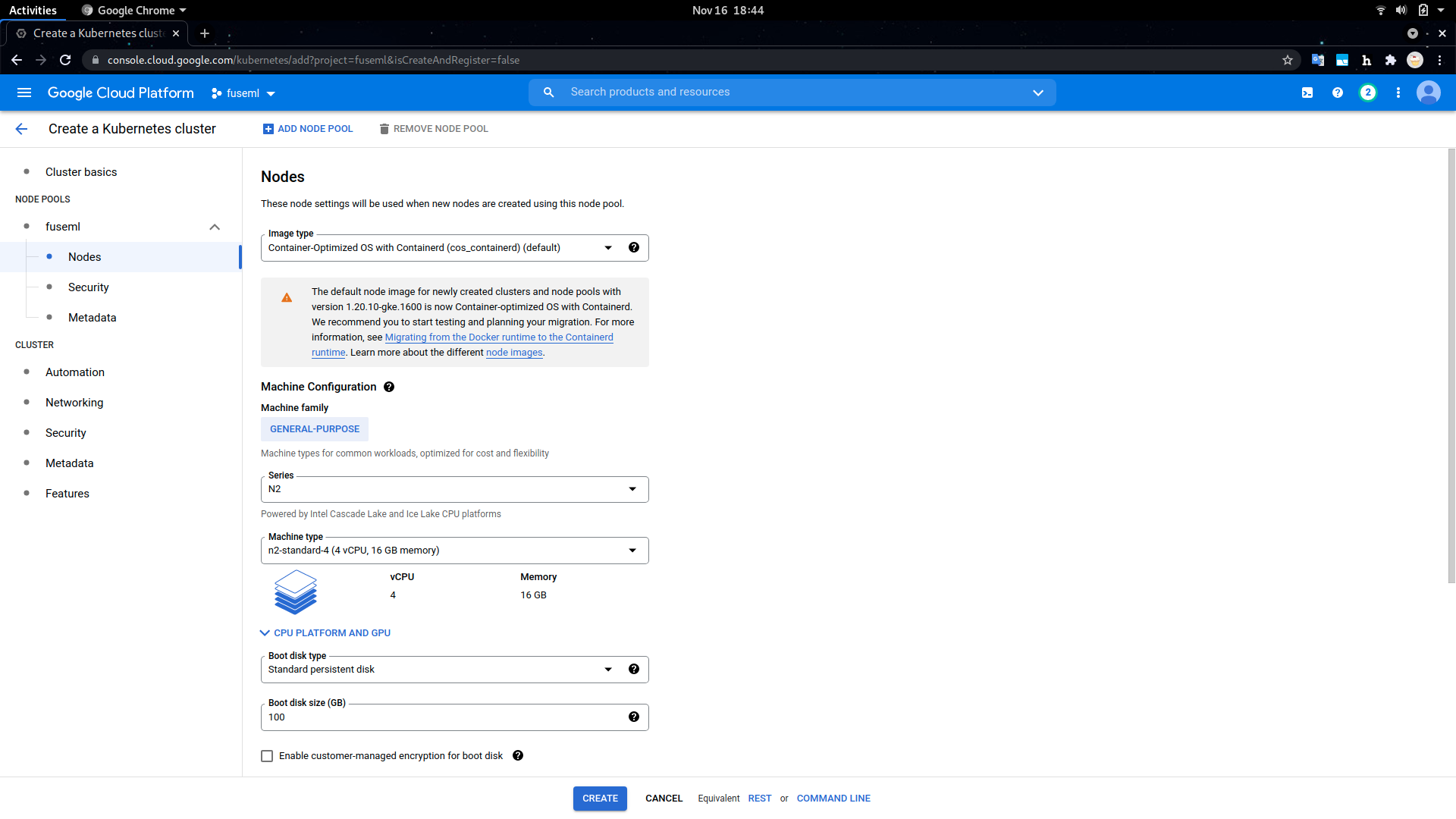Open the Machine type dropdown
This screenshot has width=1456, height=819.
point(454,551)
